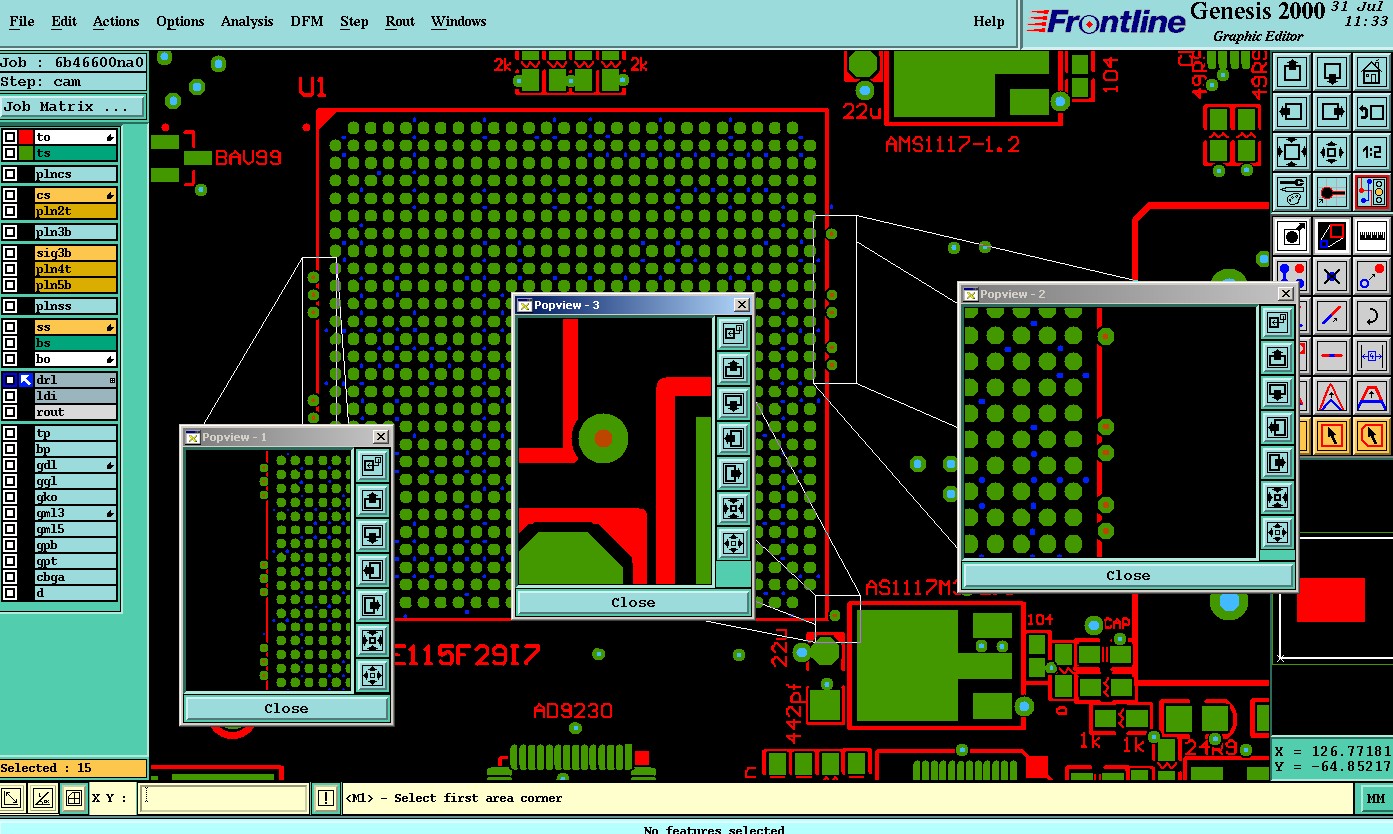
Task: Toggle the checkbox for layer cbga
Action: click(10, 577)
